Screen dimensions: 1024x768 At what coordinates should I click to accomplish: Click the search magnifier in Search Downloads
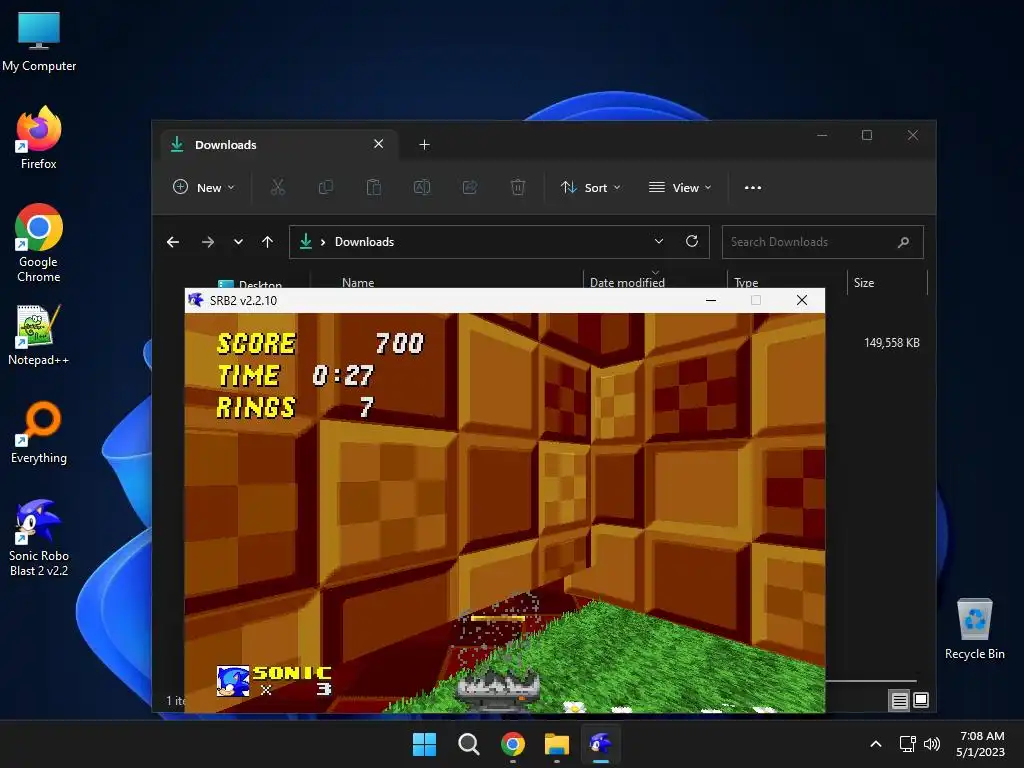coord(904,242)
